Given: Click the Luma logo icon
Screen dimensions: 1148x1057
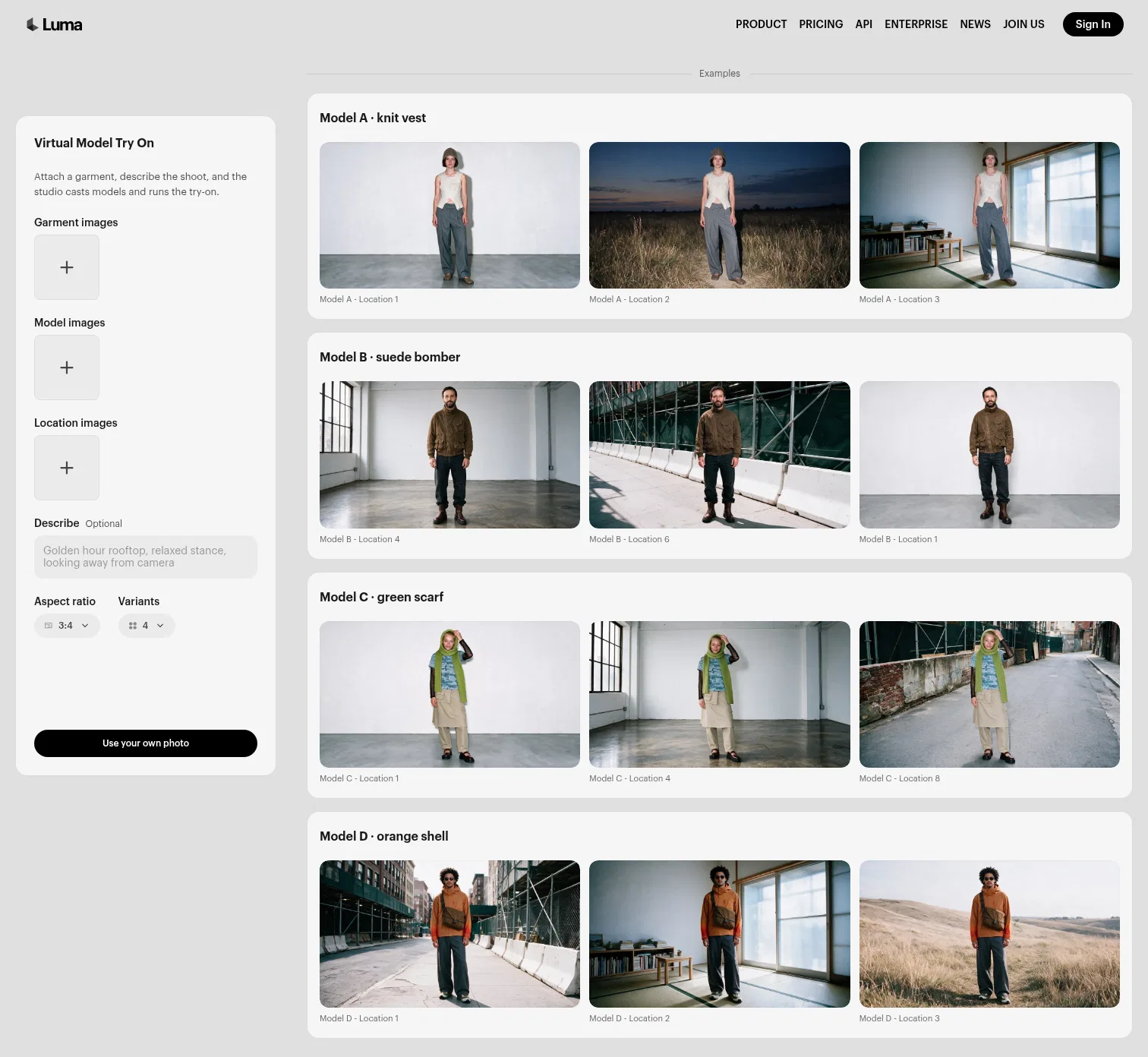Looking at the screenshot, I should pos(33,24).
